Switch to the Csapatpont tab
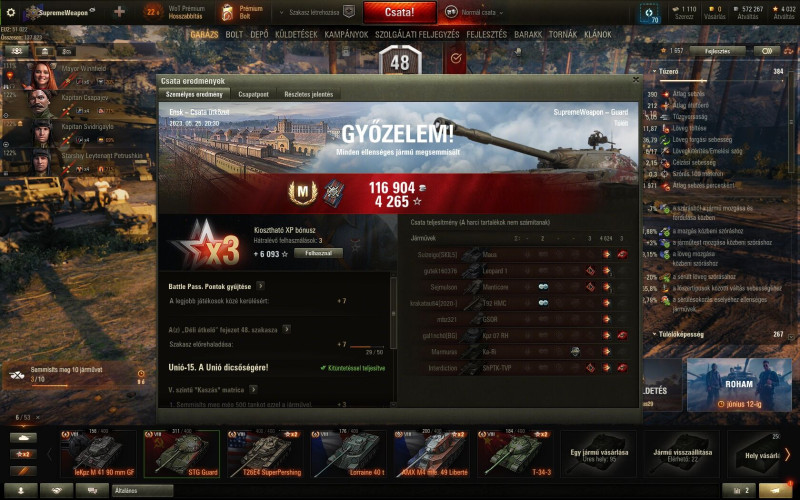Viewport: 800px width, 500px height. point(254,94)
